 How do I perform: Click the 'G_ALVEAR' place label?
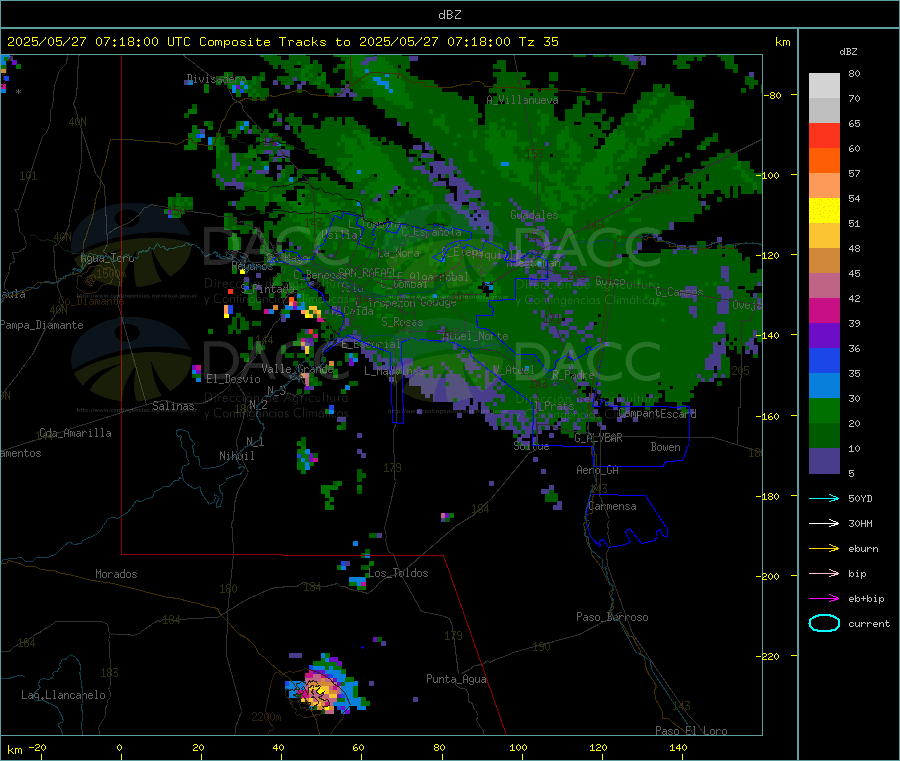tap(598, 438)
